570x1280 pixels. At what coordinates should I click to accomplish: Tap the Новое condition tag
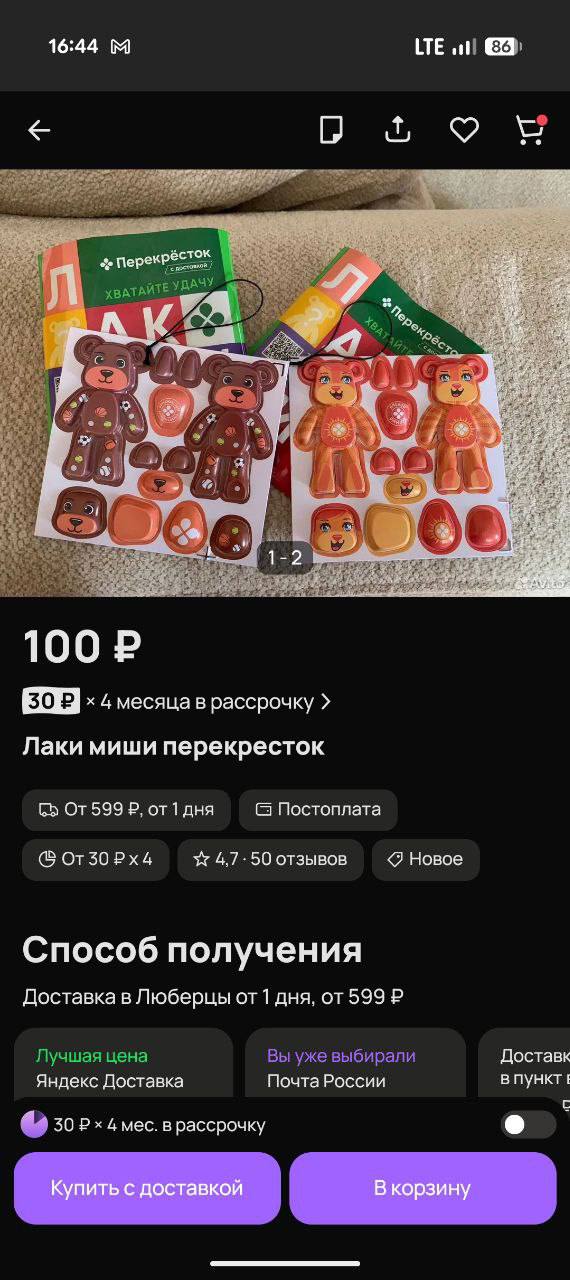point(426,859)
